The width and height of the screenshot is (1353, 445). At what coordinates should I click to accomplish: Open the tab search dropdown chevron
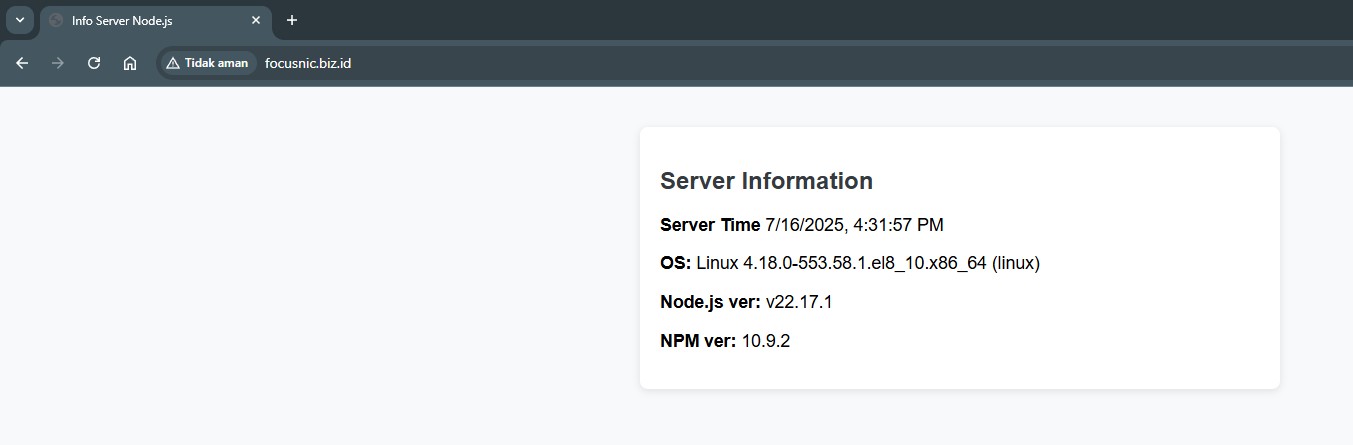[x=19, y=20]
